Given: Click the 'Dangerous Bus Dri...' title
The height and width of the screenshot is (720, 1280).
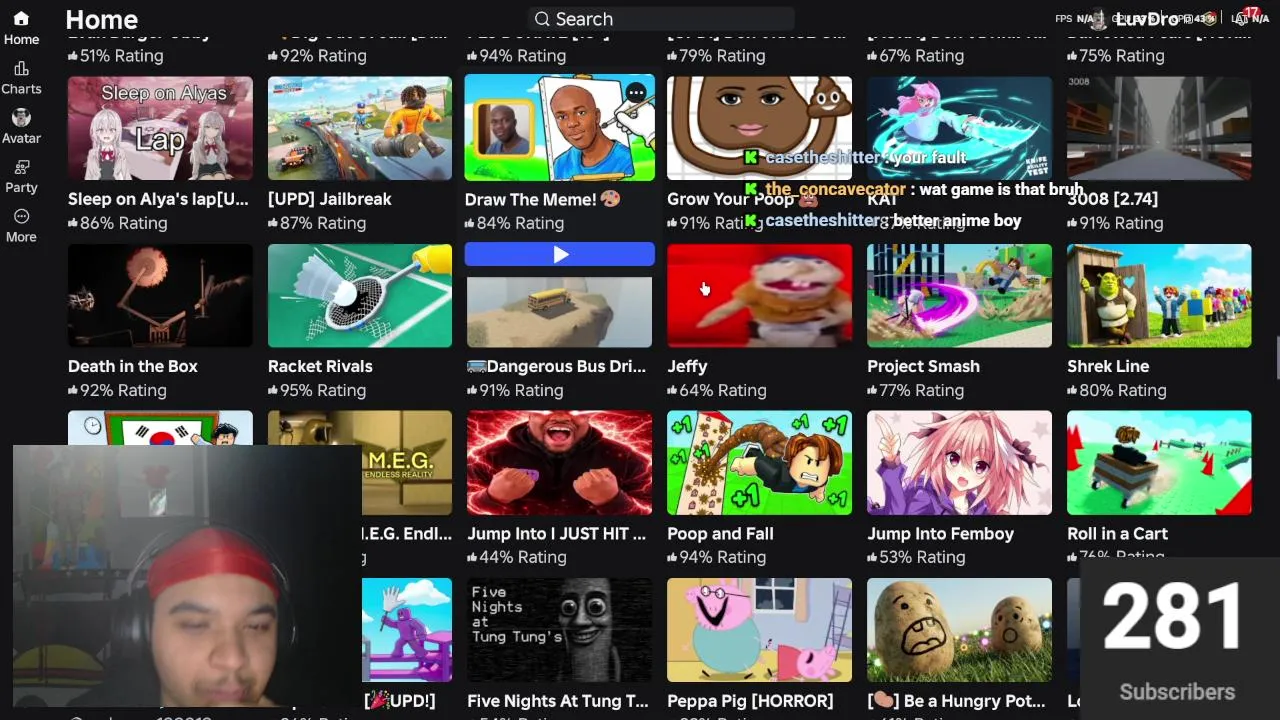Looking at the screenshot, I should (557, 366).
